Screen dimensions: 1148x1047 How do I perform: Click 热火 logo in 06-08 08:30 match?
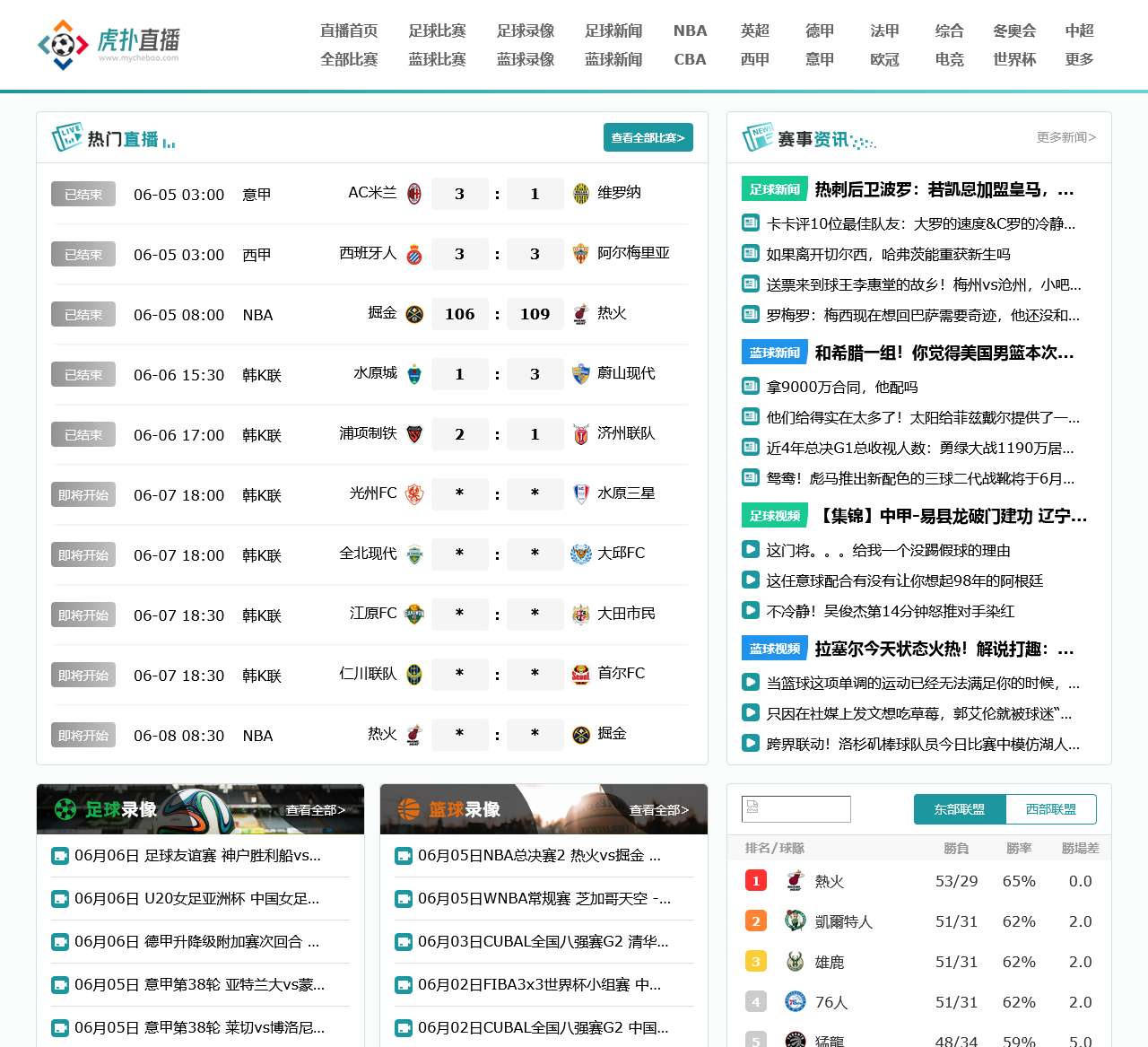click(x=414, y=734)
